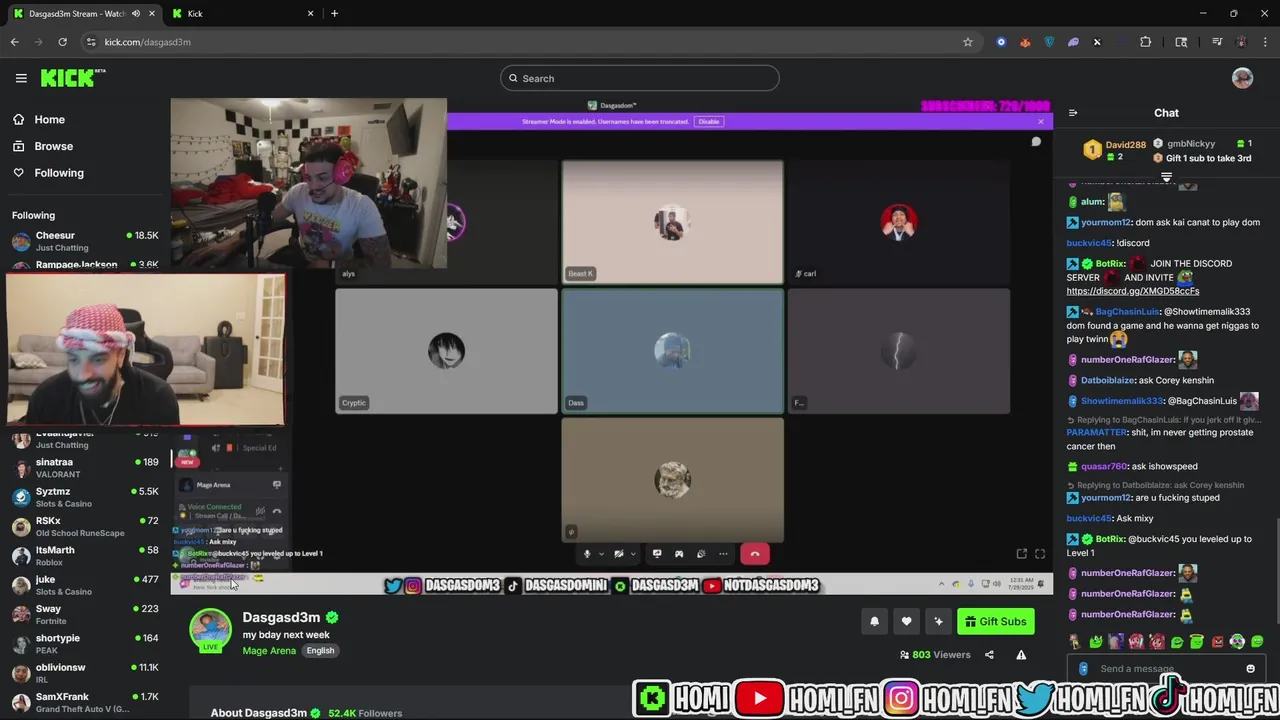Open the hamburger menu beside the Kick logo
Viewport: 1280px width, 720px height.
tap(21, 78)
